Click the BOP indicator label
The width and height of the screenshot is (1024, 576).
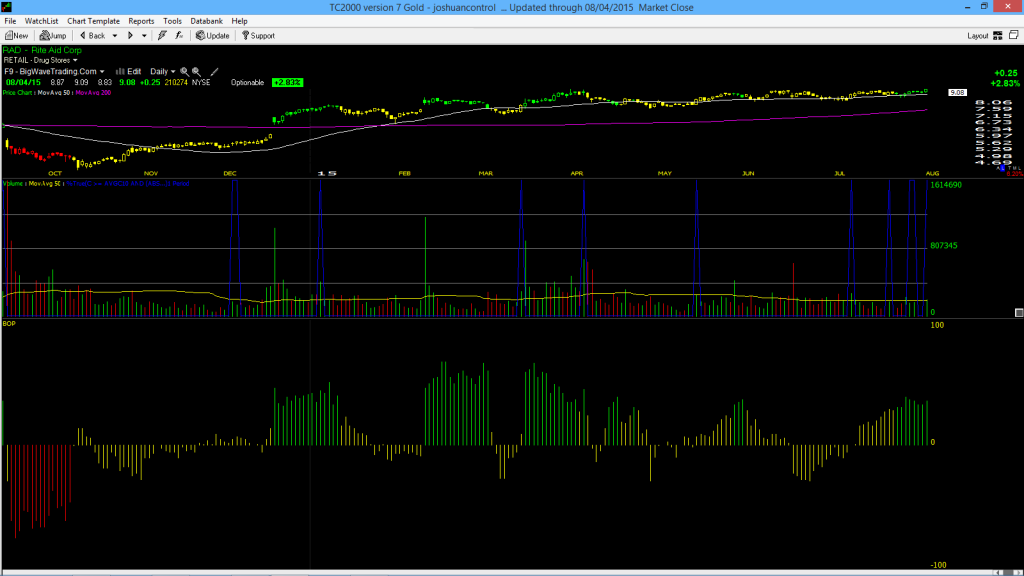tap(9, 324)
